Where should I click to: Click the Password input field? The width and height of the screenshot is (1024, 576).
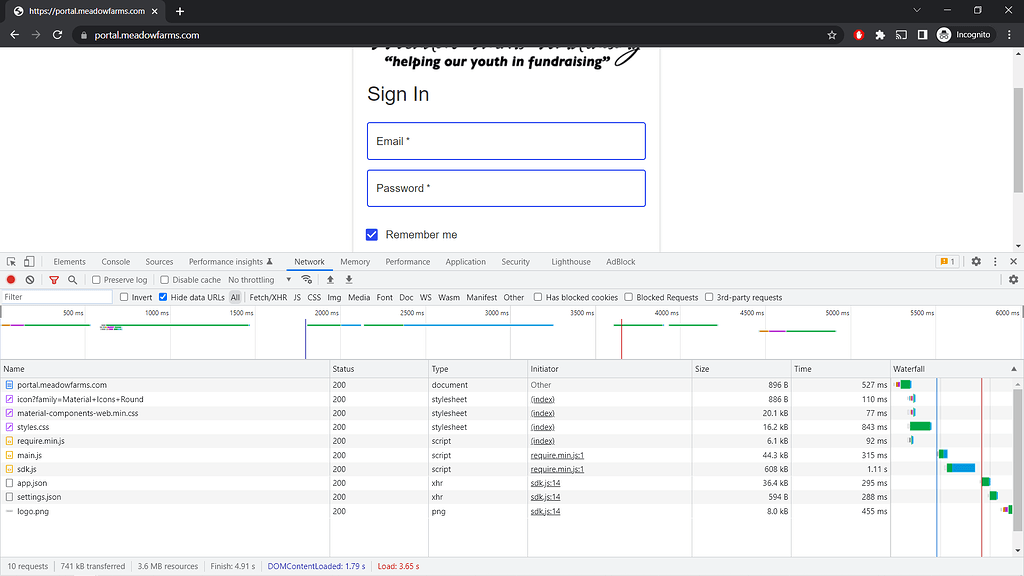click(x=506, y=188)
